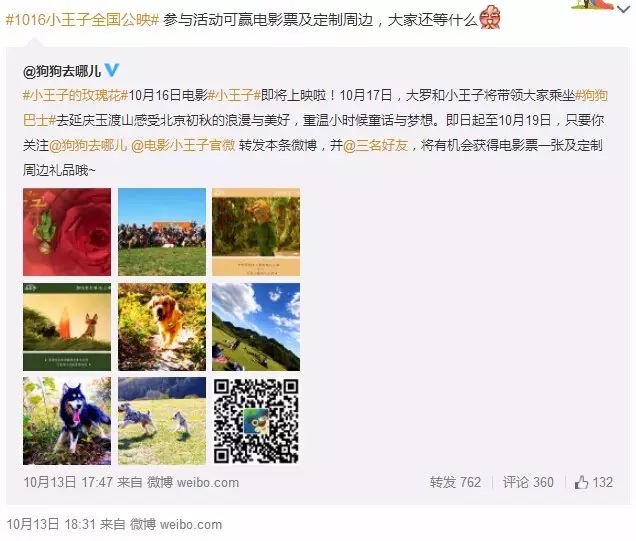This screenshot has height=541, width=636.
Task: Open the blue sky hillside thumbnail
Action: [x=256, y=327]
